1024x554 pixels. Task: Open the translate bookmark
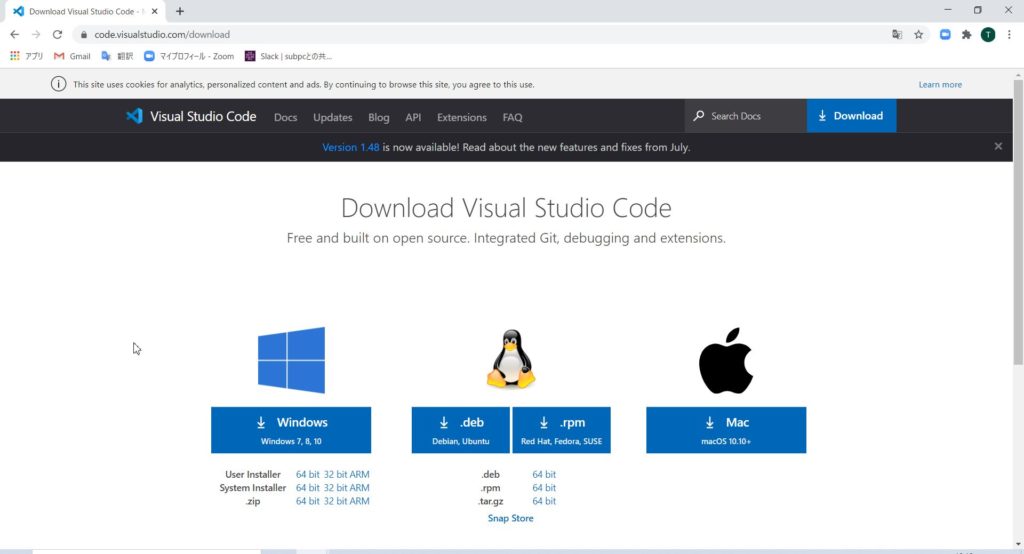click(118, 56)
